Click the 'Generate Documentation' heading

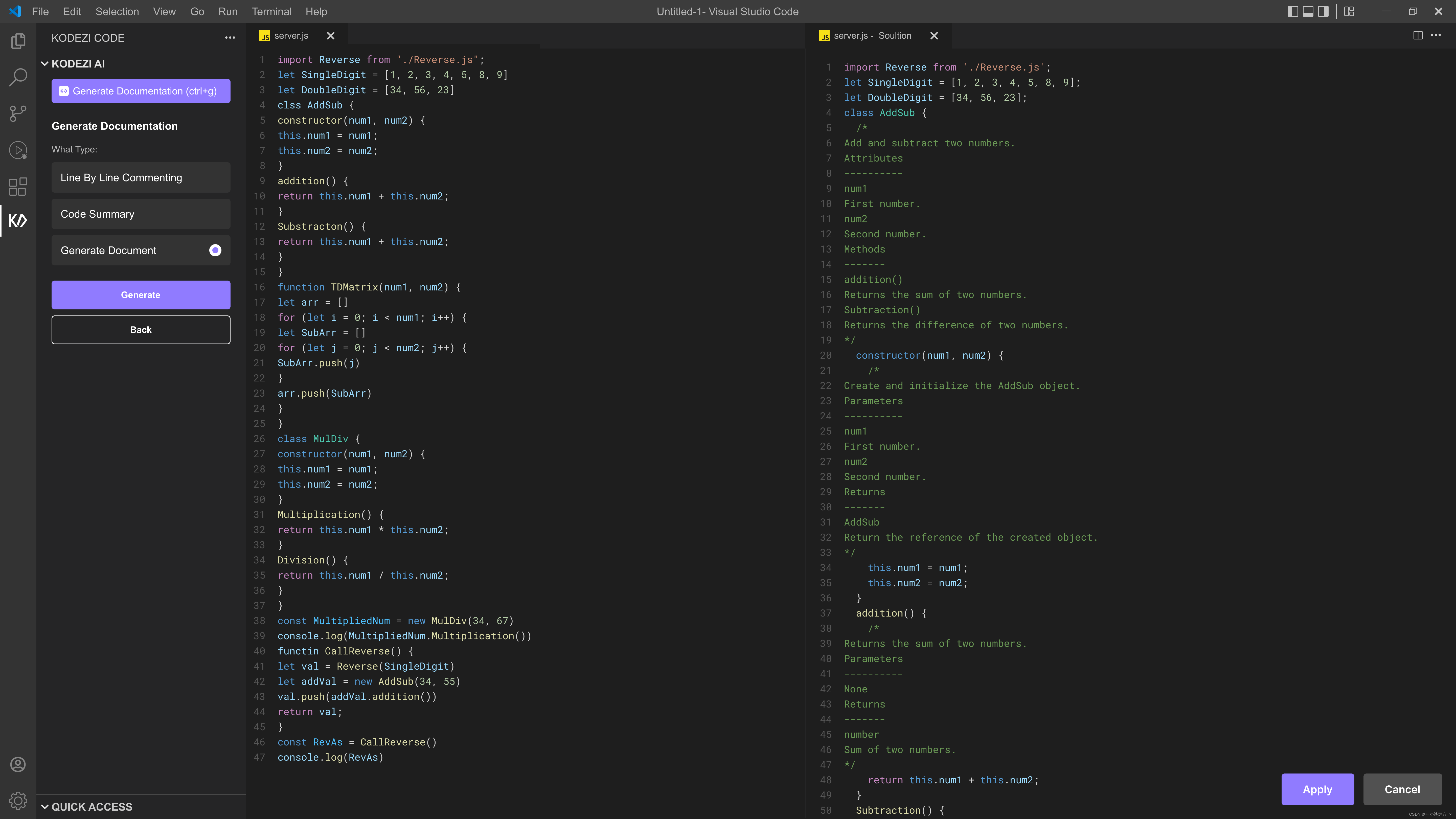114,126
